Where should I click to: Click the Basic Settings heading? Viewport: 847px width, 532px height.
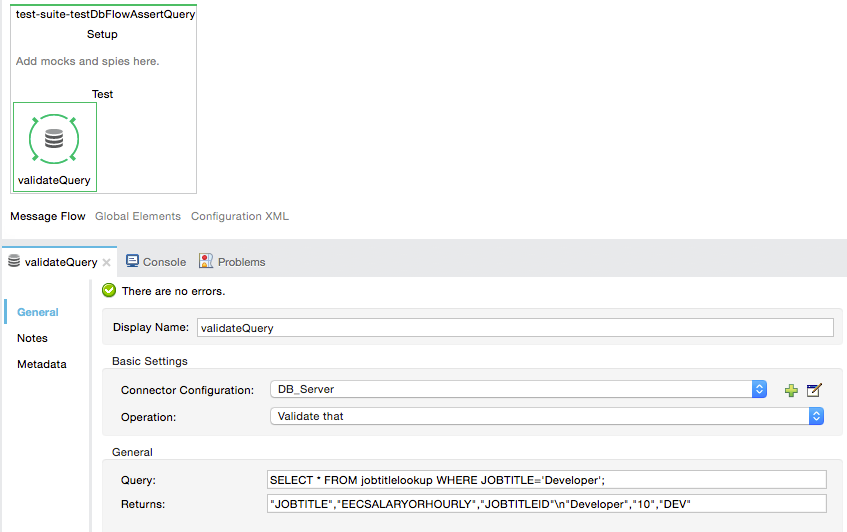point(150,361)
